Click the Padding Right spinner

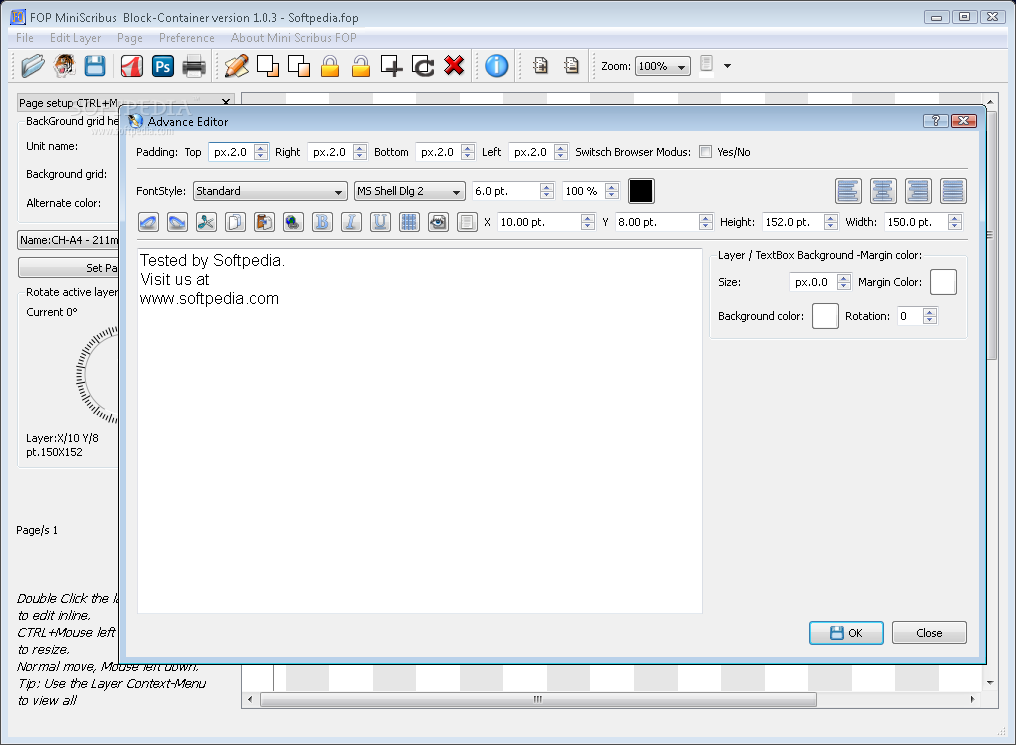click(337, 152)
